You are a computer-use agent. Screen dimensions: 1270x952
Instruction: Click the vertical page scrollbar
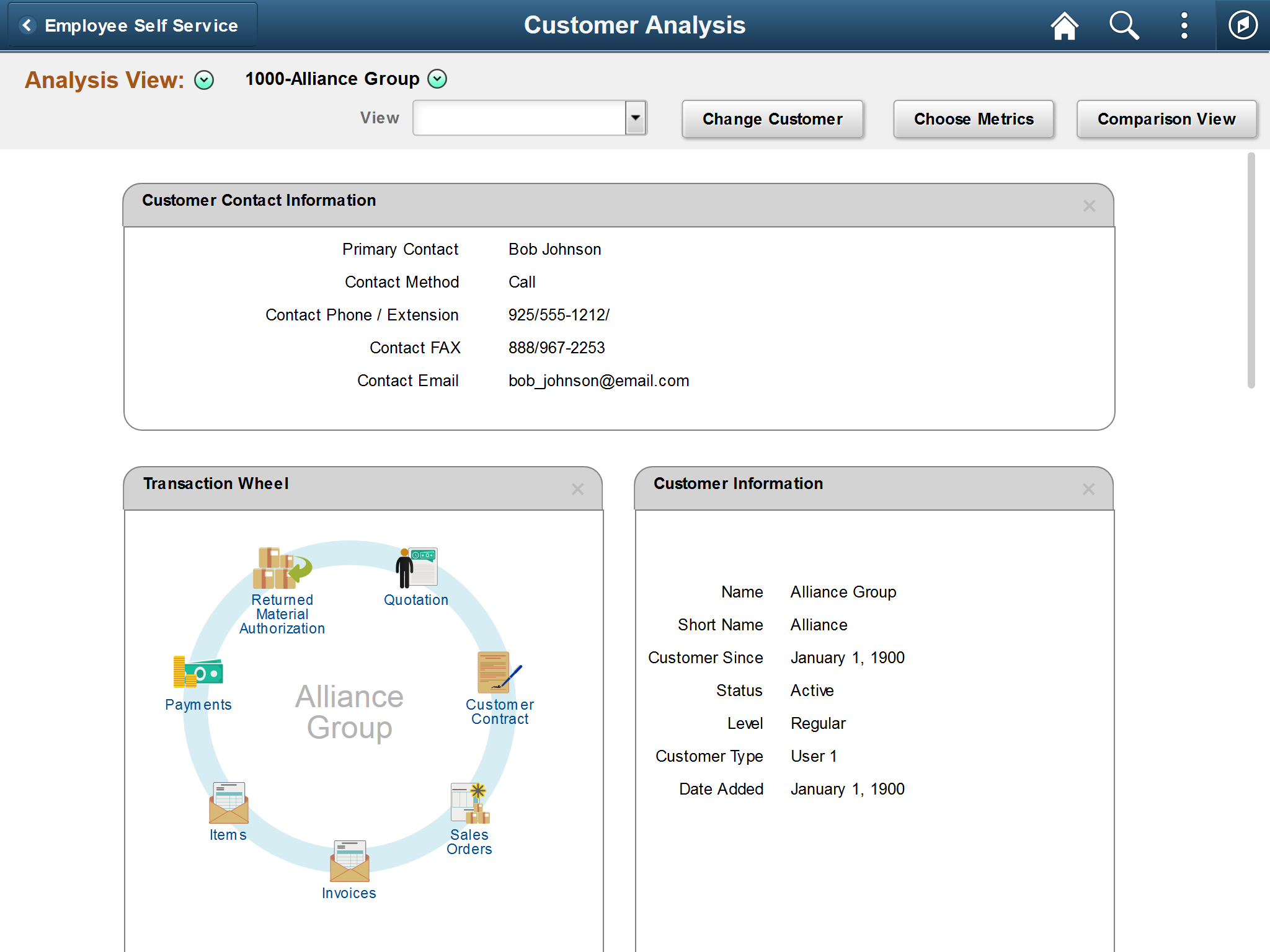(x=1251, y=271)
